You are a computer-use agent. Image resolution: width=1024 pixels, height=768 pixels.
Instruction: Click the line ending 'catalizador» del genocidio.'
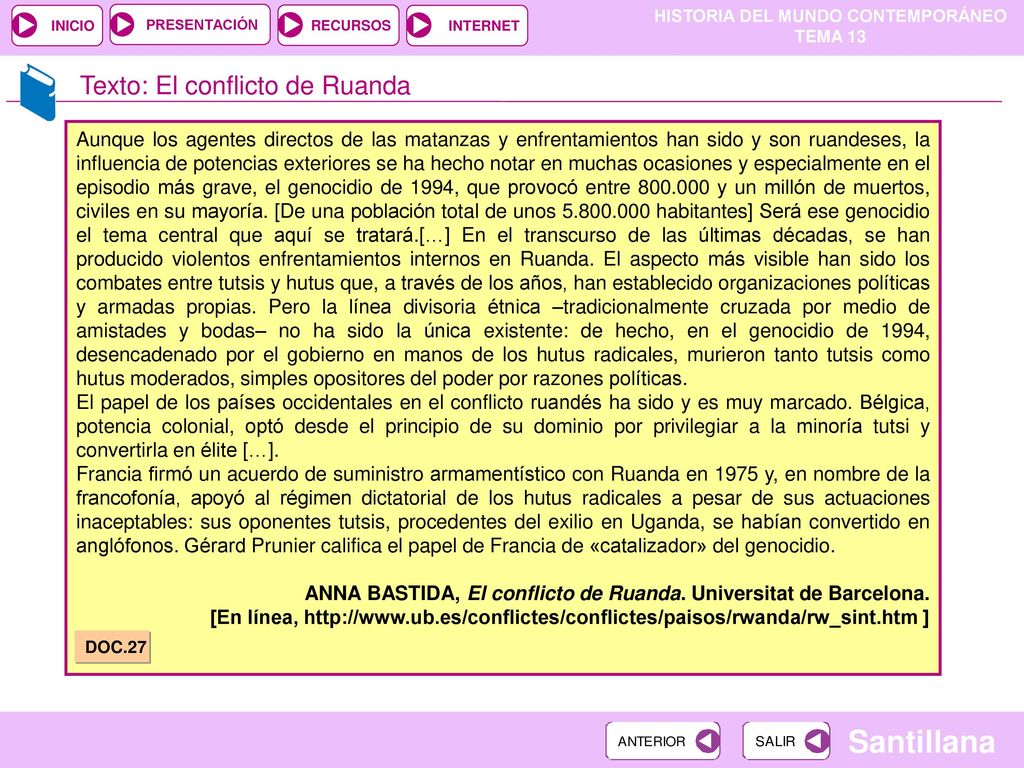pyautogui.click(x=456, y=545)
